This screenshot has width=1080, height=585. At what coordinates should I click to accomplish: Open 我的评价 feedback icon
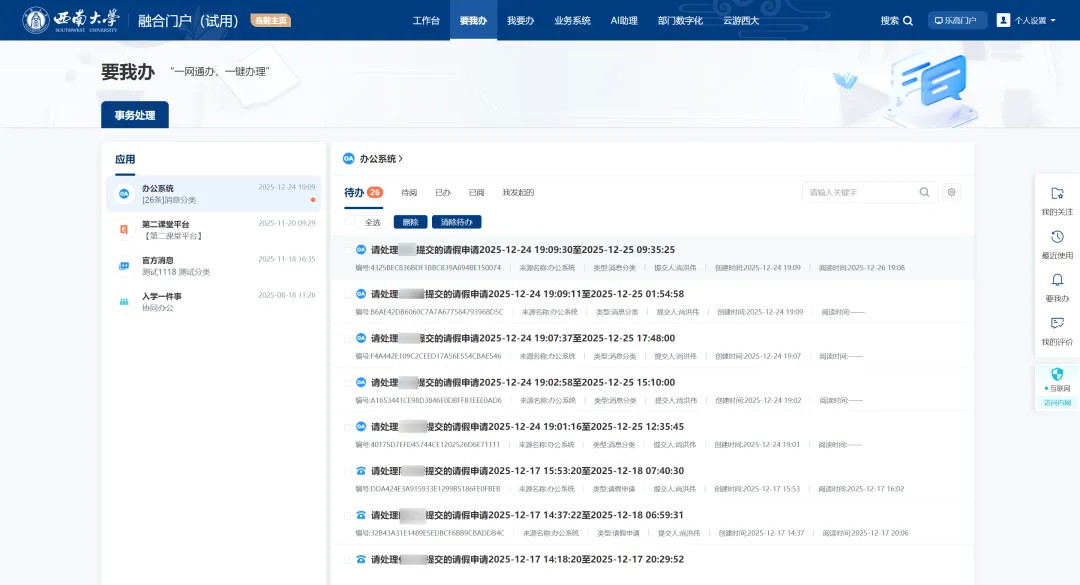[x=1057, y=323]
